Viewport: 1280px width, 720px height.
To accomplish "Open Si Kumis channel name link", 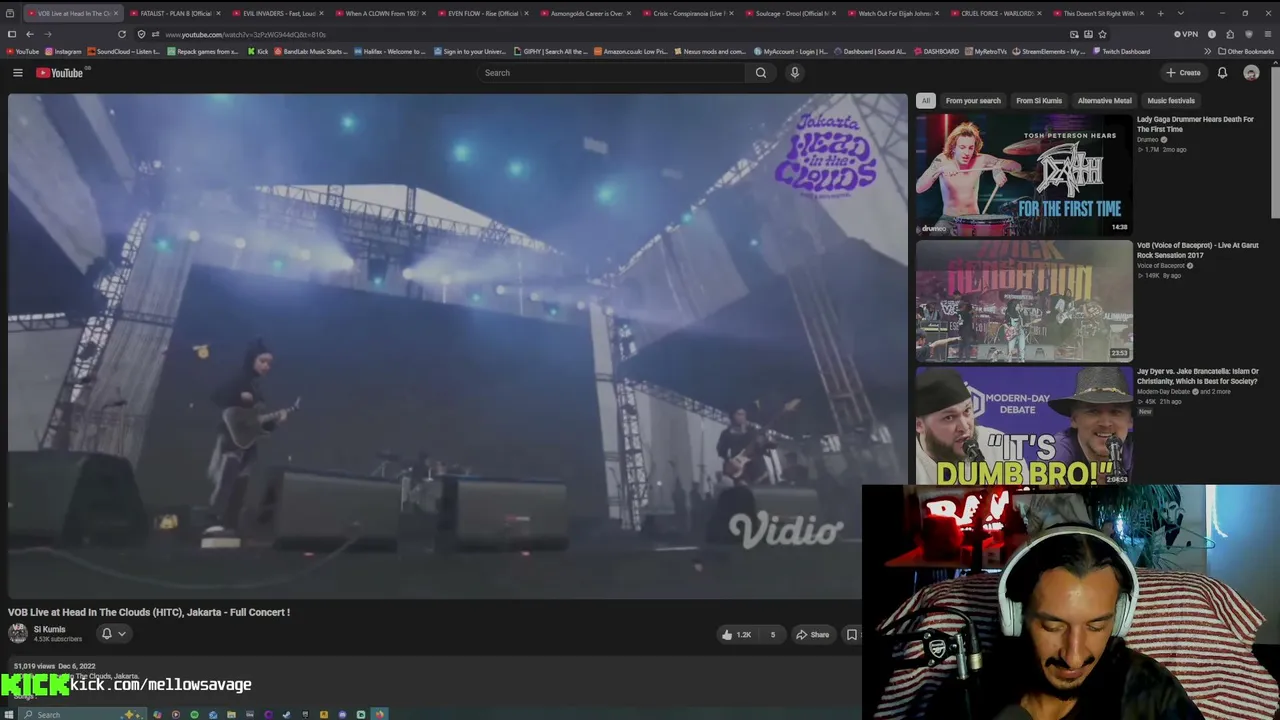I will [49, 630].
